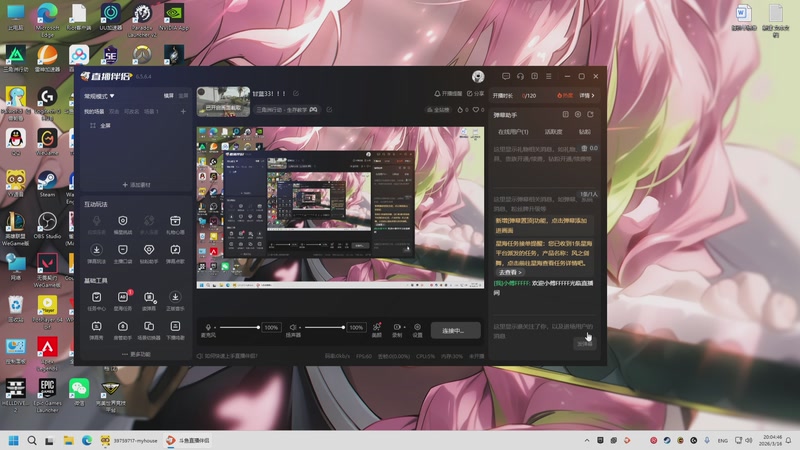This screenshot has height=450, width=800.
Task: Click the refresh icon in 弹幕助手 header
Action: 590,114
